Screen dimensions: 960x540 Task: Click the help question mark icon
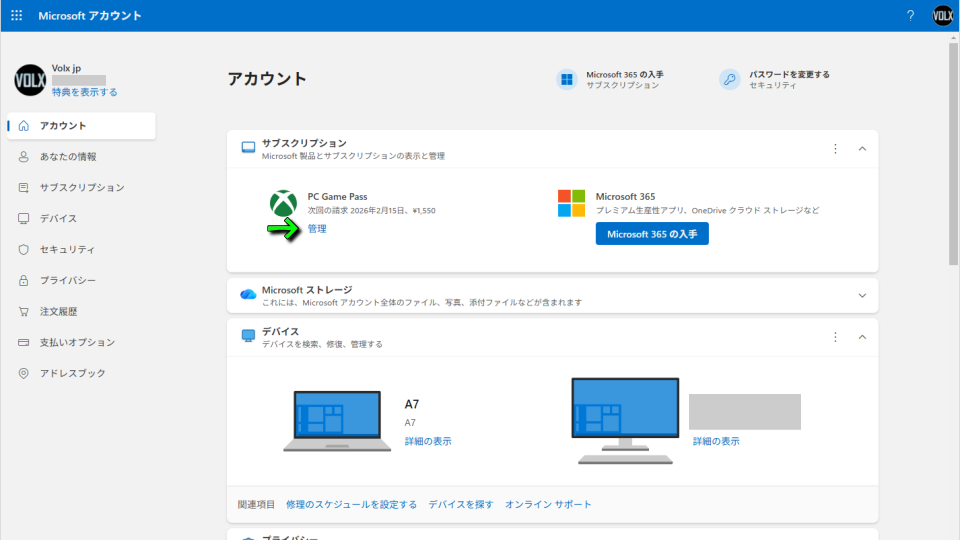[x=910, y=16]
